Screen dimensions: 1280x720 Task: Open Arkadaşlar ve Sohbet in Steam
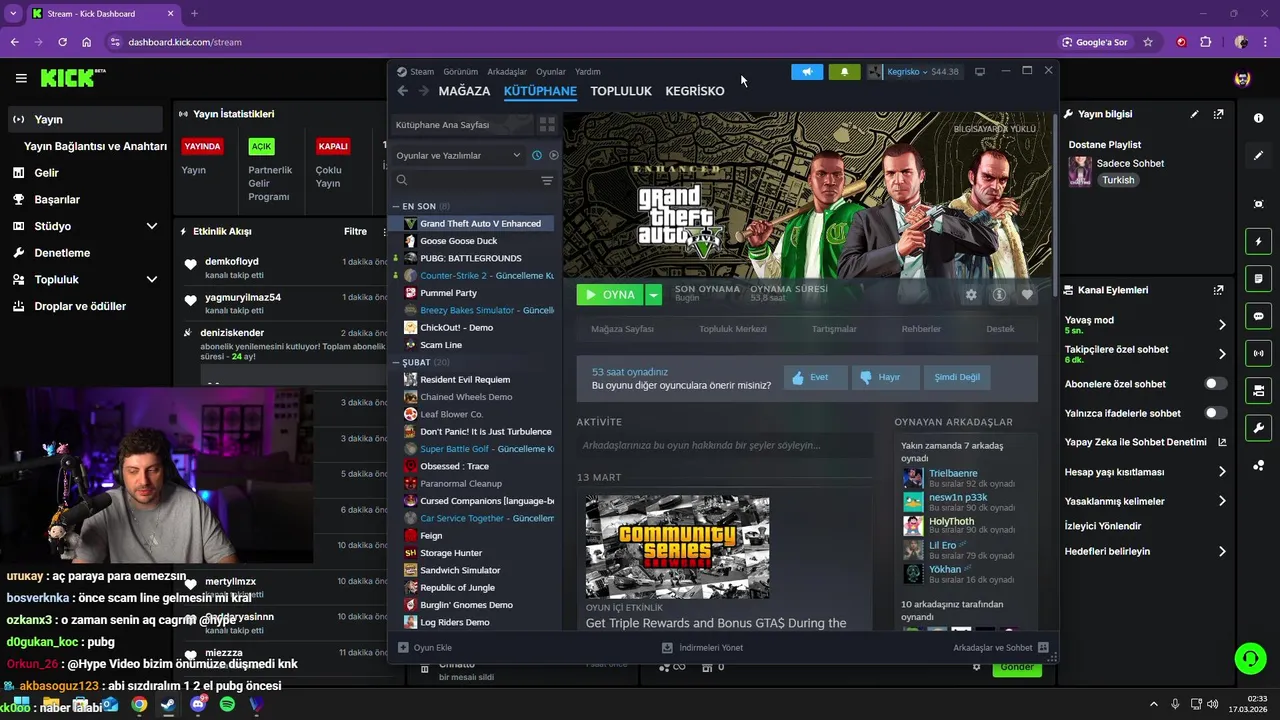click(1000, 648)
